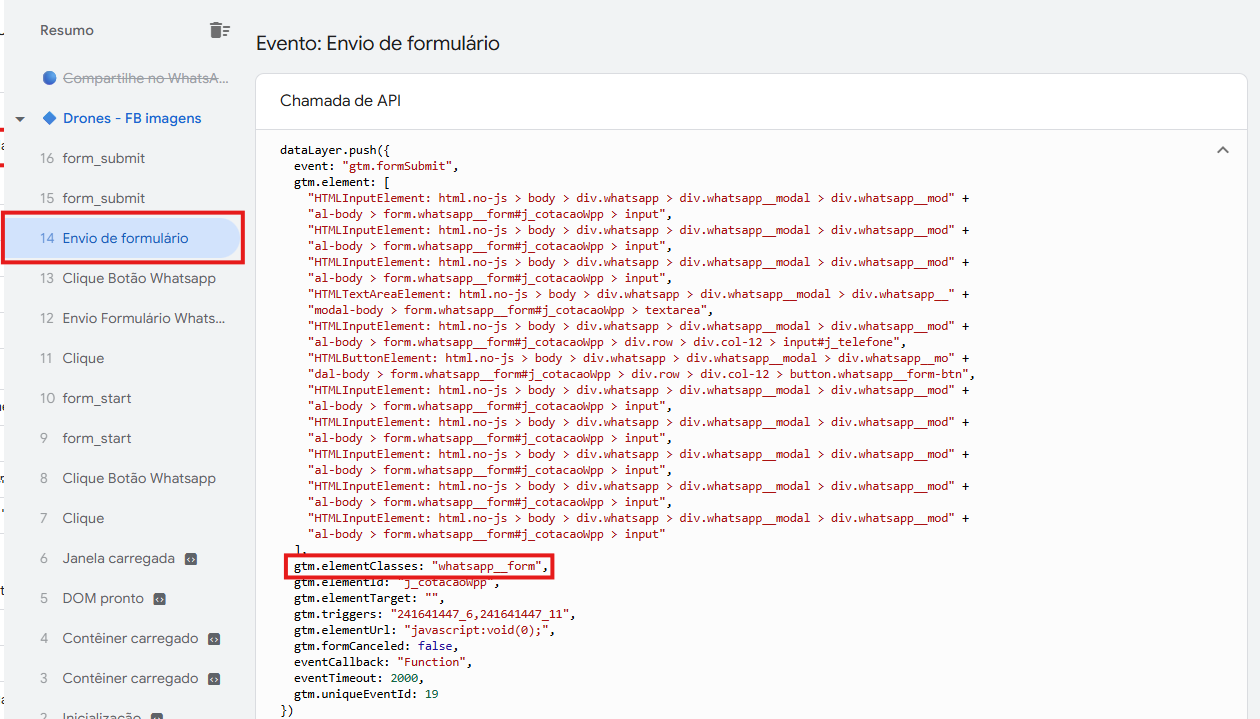
Task: Collapse the Drones - FB imagens event tree
Action: [20, 119]
